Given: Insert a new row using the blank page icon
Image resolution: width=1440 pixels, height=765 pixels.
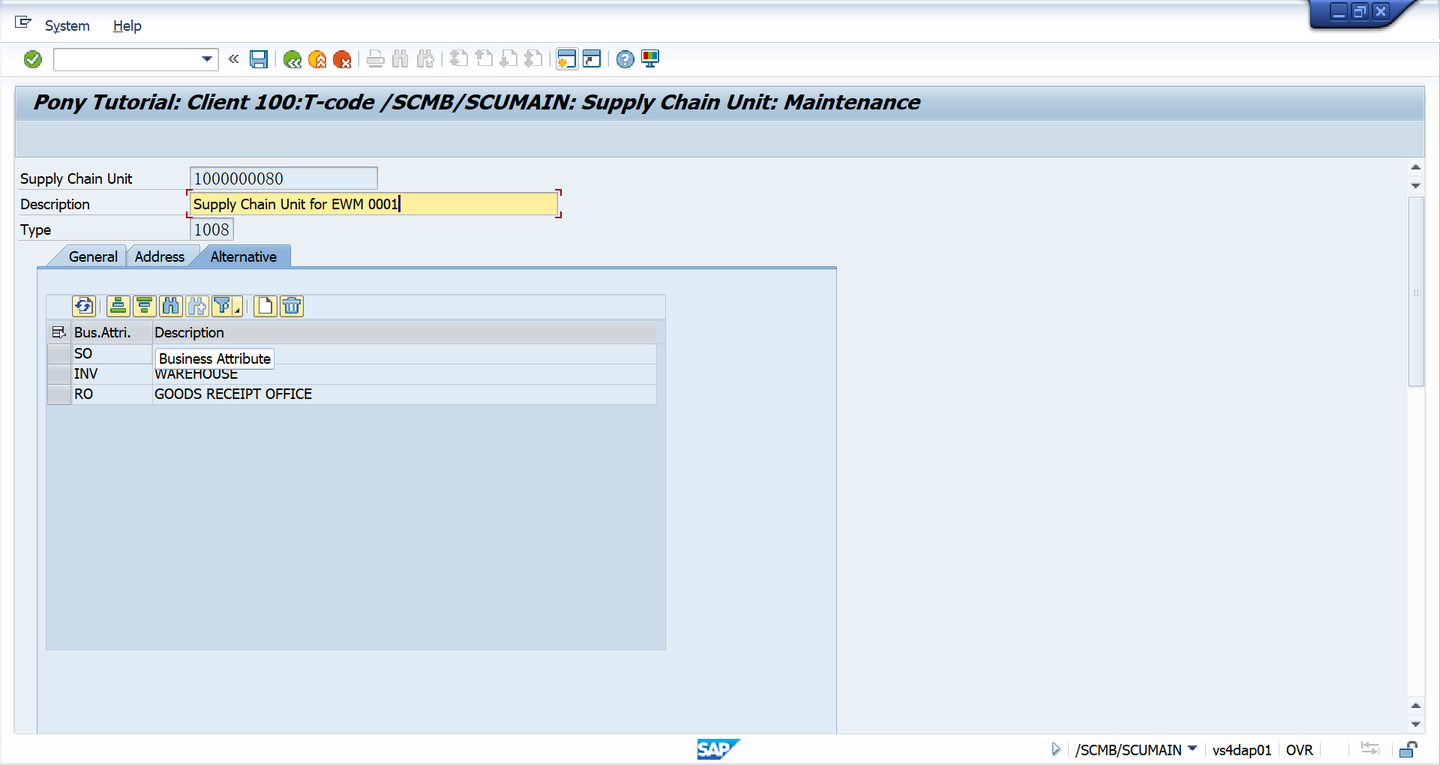Looking at the screenshot, I should tap(264, 306).
